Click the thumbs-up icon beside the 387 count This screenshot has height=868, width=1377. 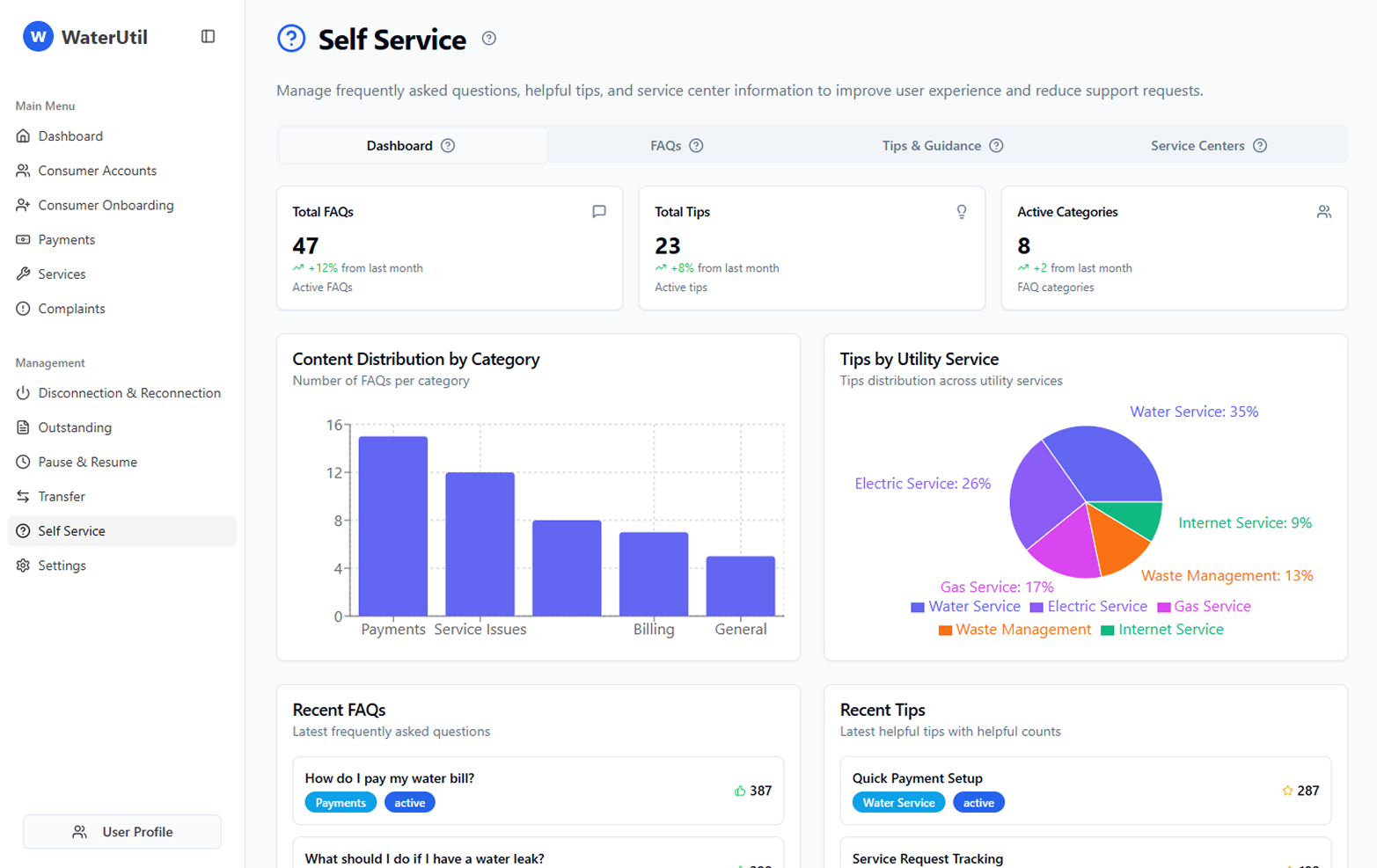[x=738, y=791]
